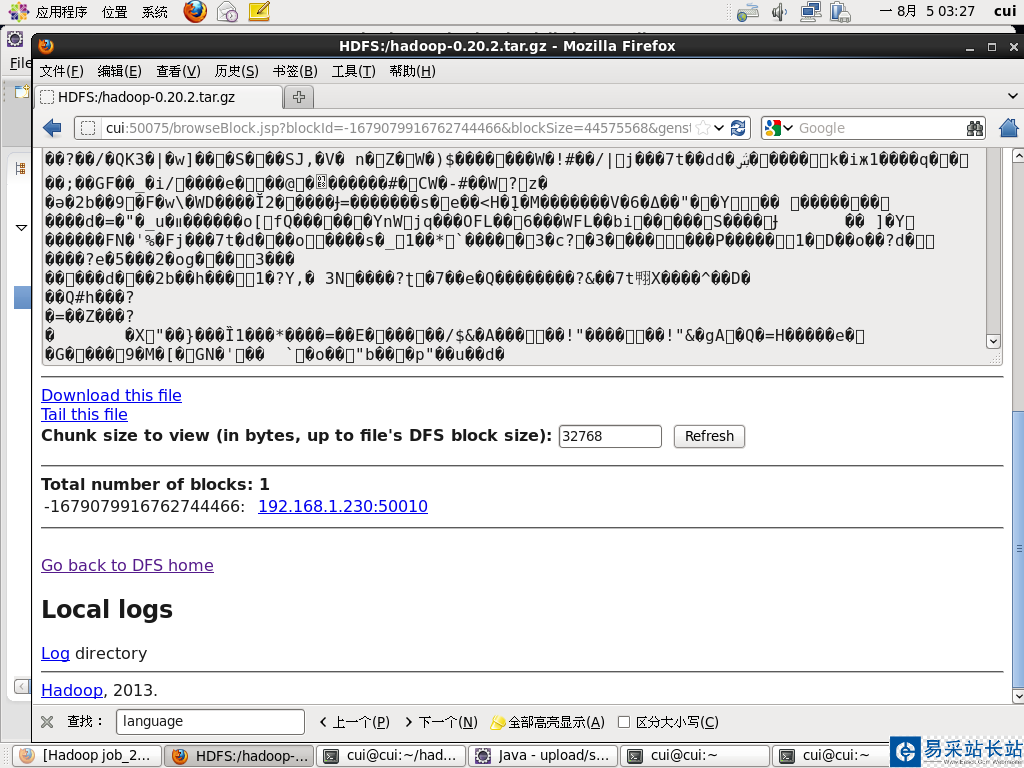1024x768 pixels.
Task: Open the 查看 menu
Action: [x=178, y=71]
